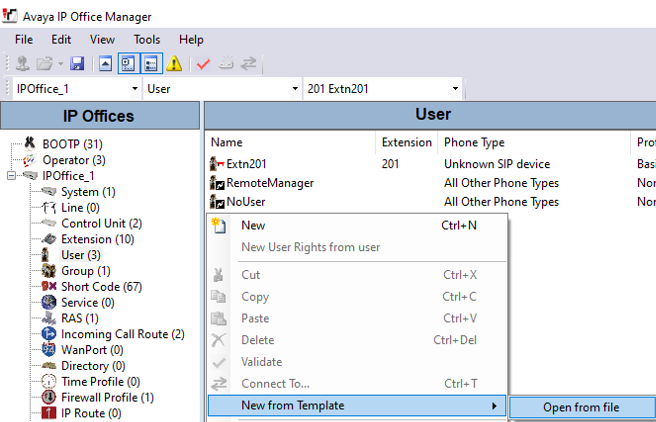Select RAS (1) tree item
The height and width of the screenshot is (422, 656).
(x=80, y=318)
